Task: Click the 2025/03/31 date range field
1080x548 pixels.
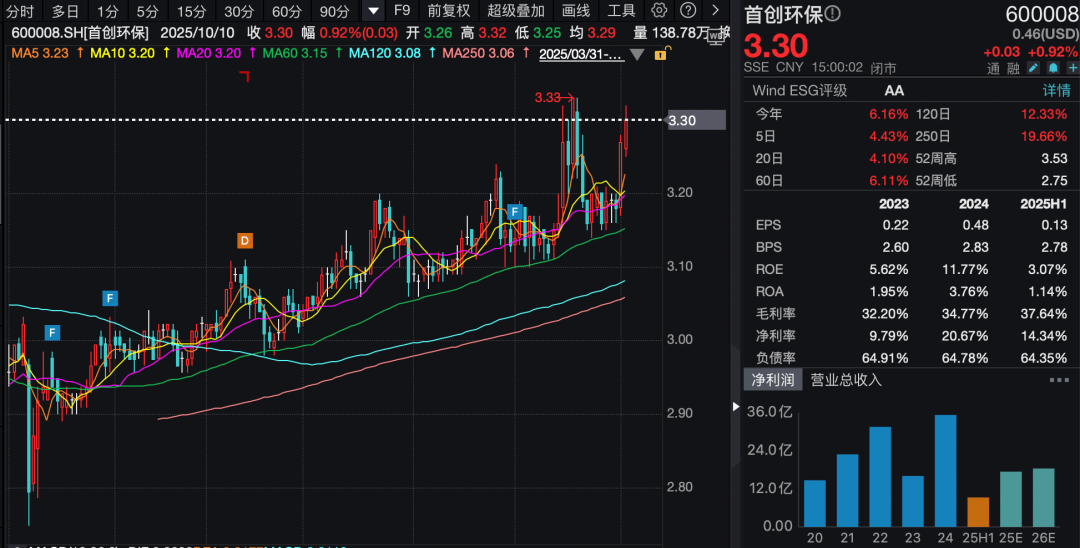Action: click(x=580, y=54)
